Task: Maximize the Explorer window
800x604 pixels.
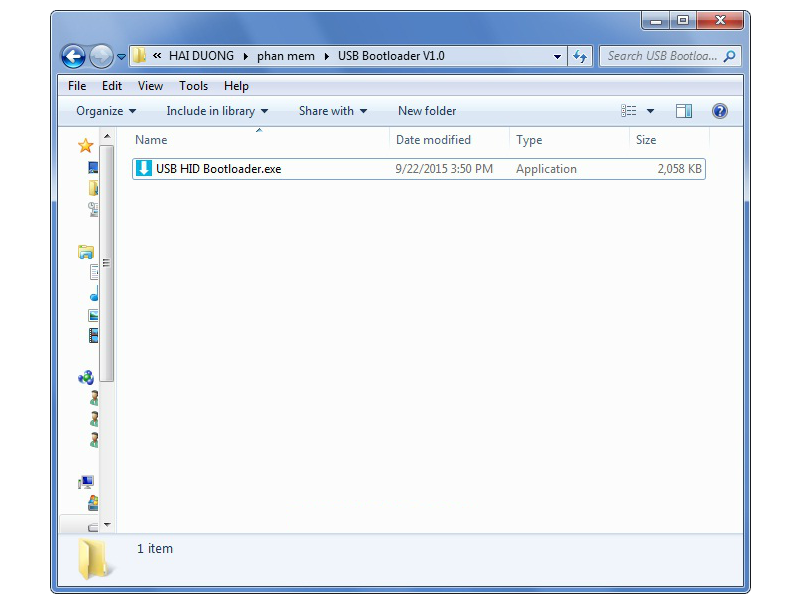Action: [683, 21]
